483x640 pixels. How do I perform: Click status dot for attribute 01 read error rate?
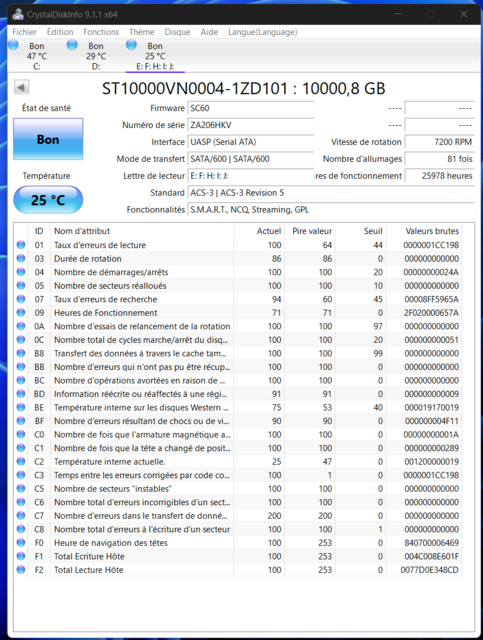(x=21, y=245)
